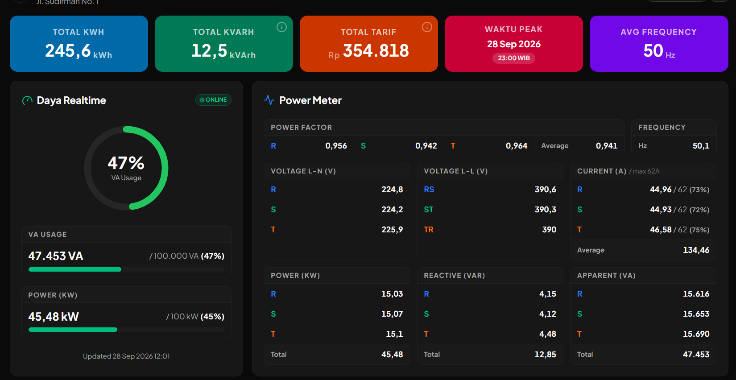Click Apparent T value 15.690

point(696,334)
